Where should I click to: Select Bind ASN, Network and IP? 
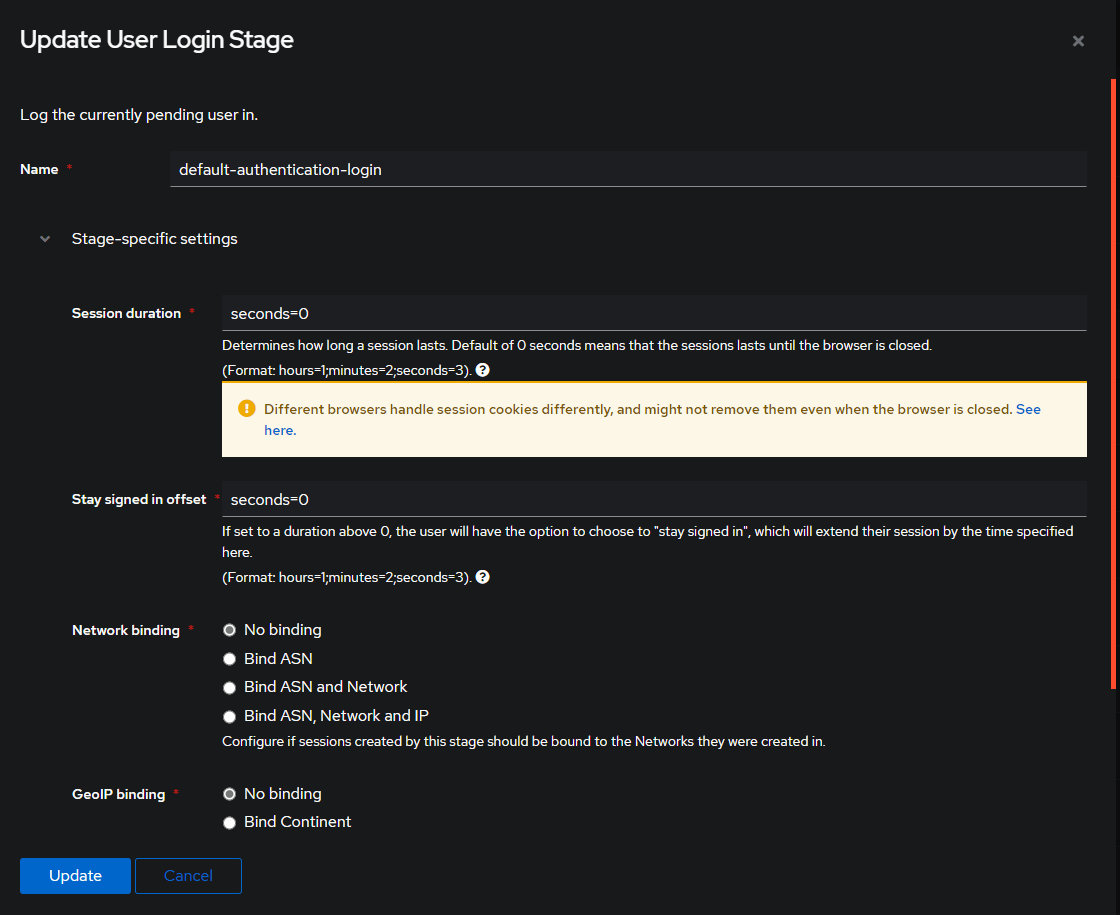pyautogui.click(x=230, y=717)
